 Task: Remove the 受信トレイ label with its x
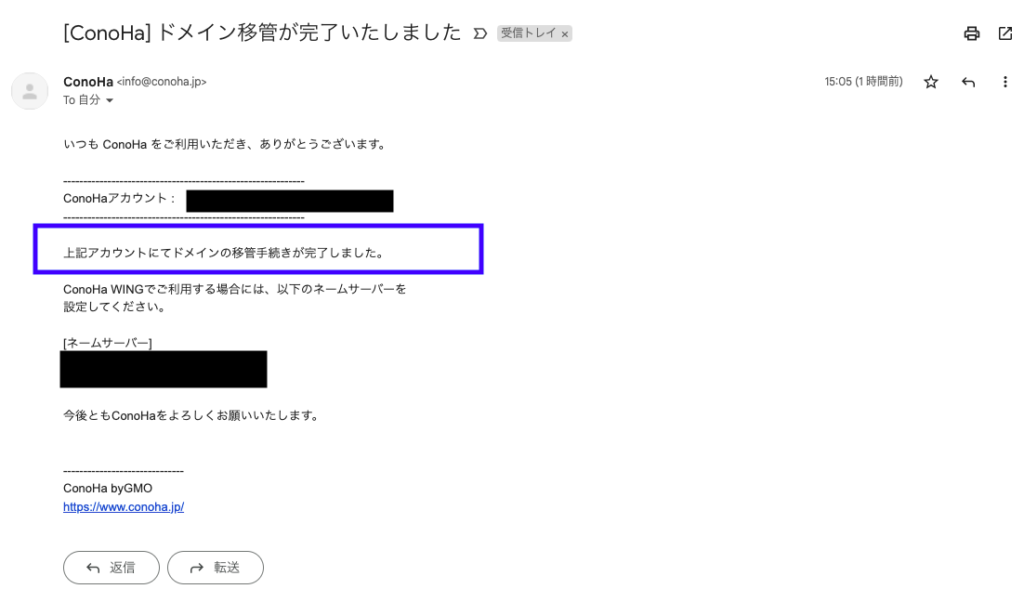point(565,34)
